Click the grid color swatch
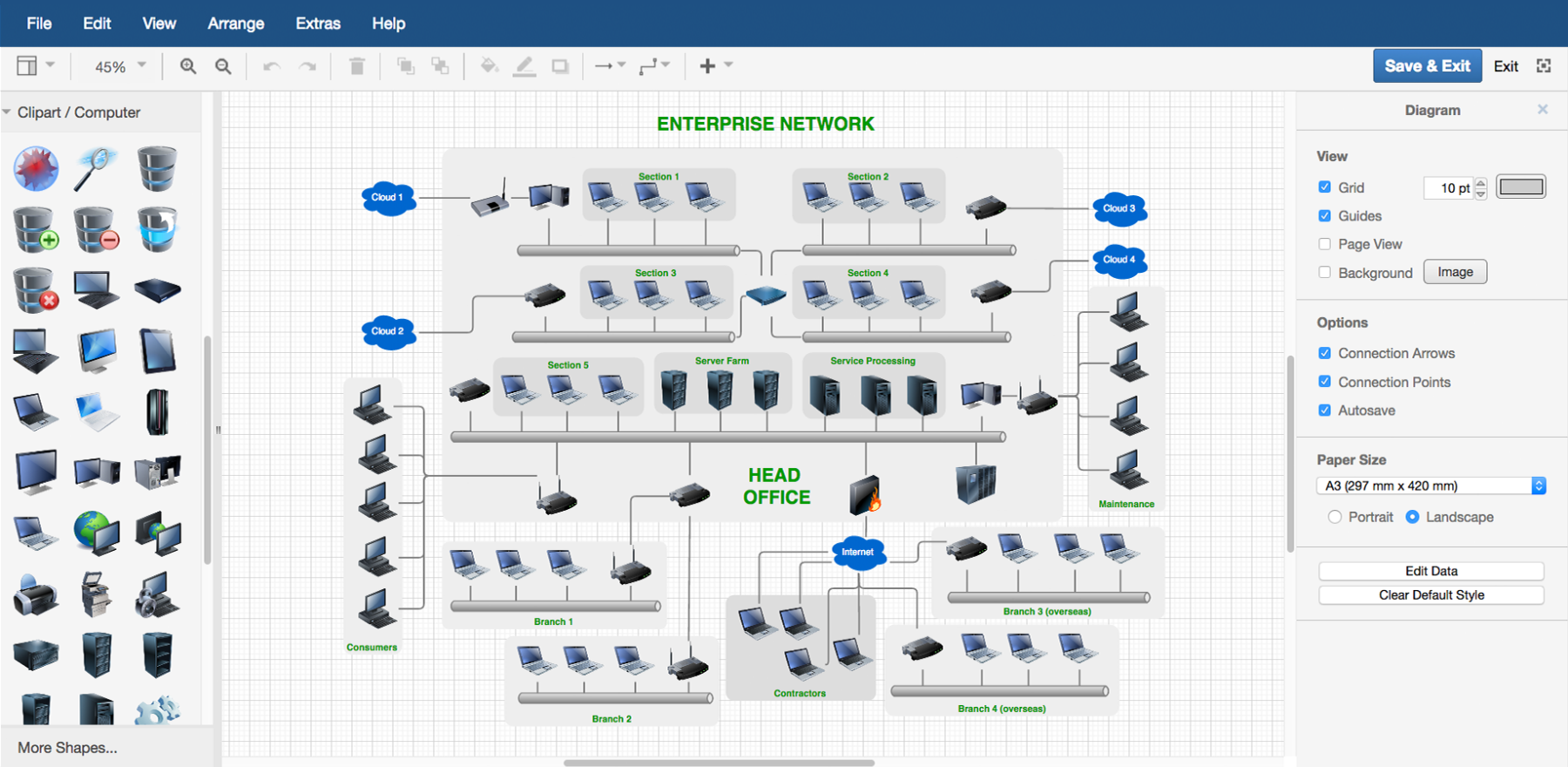This screenshot has height=767, width=1568. (1521, 187)
